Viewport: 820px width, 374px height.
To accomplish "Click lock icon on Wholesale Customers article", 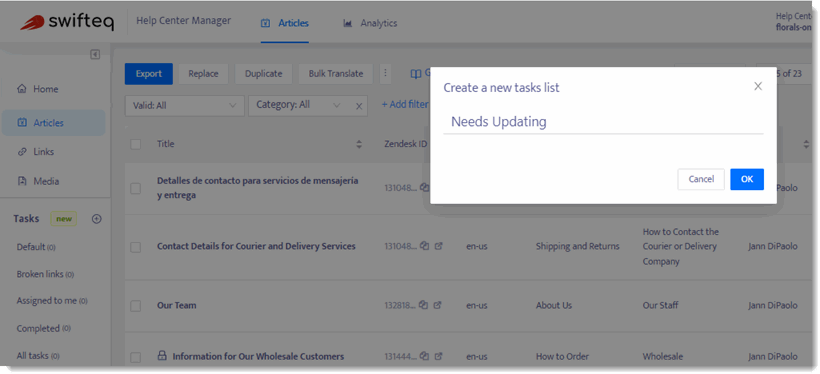I will (x=162, y=356).
